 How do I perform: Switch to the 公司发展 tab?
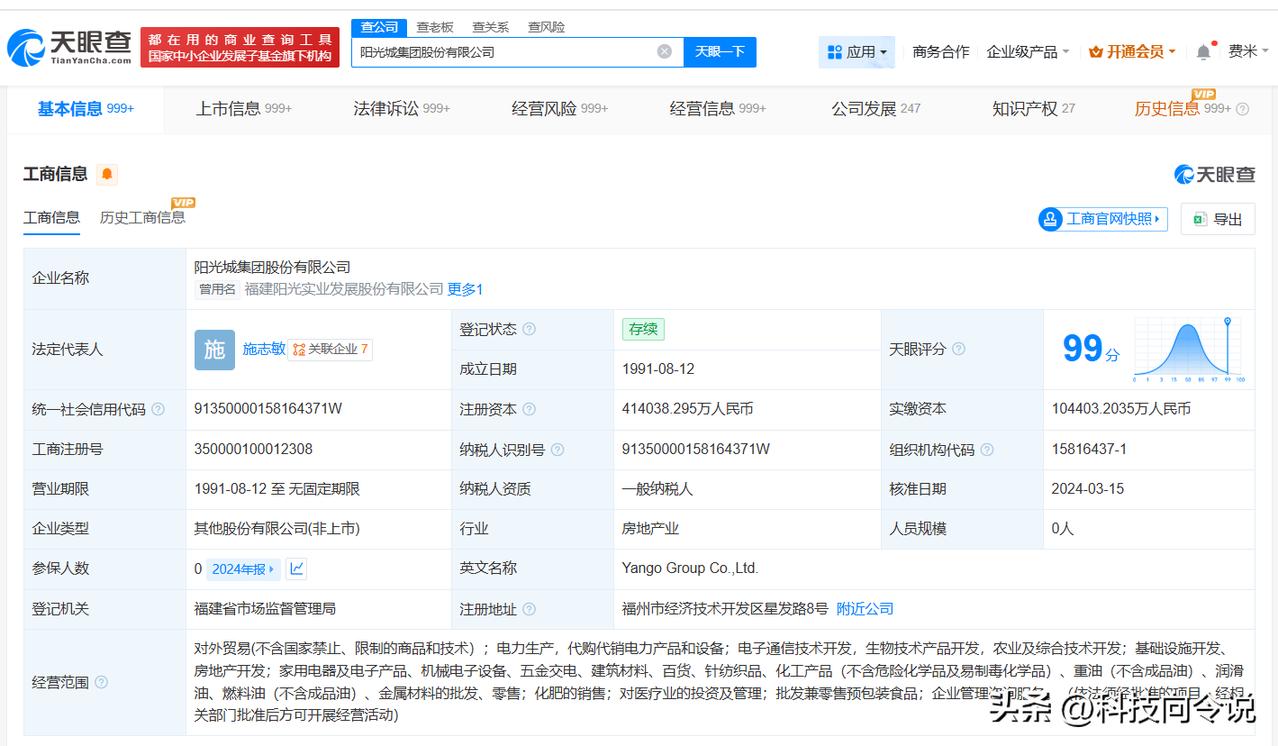pos(875,109)
